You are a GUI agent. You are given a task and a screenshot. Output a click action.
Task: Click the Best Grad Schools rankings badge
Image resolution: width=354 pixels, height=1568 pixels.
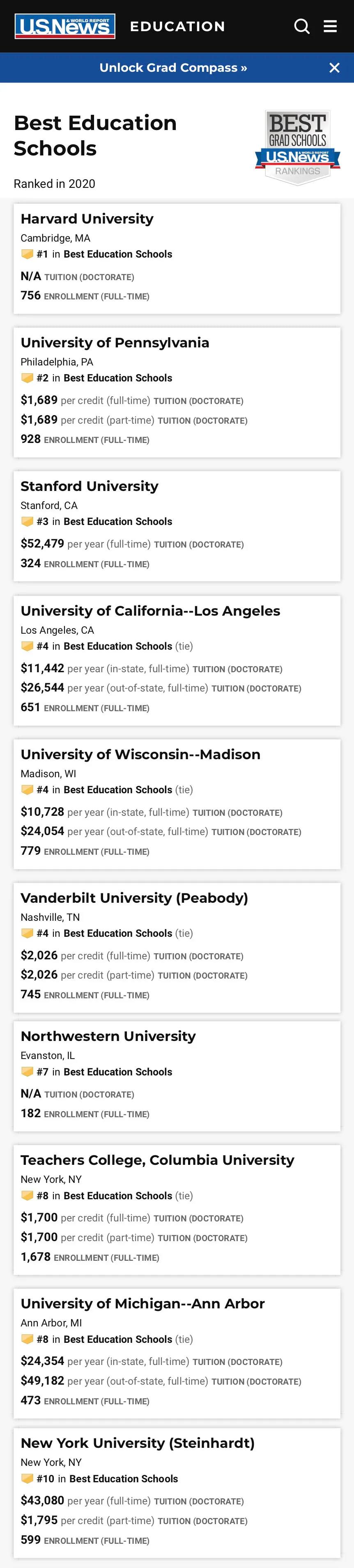click(297, 147)
